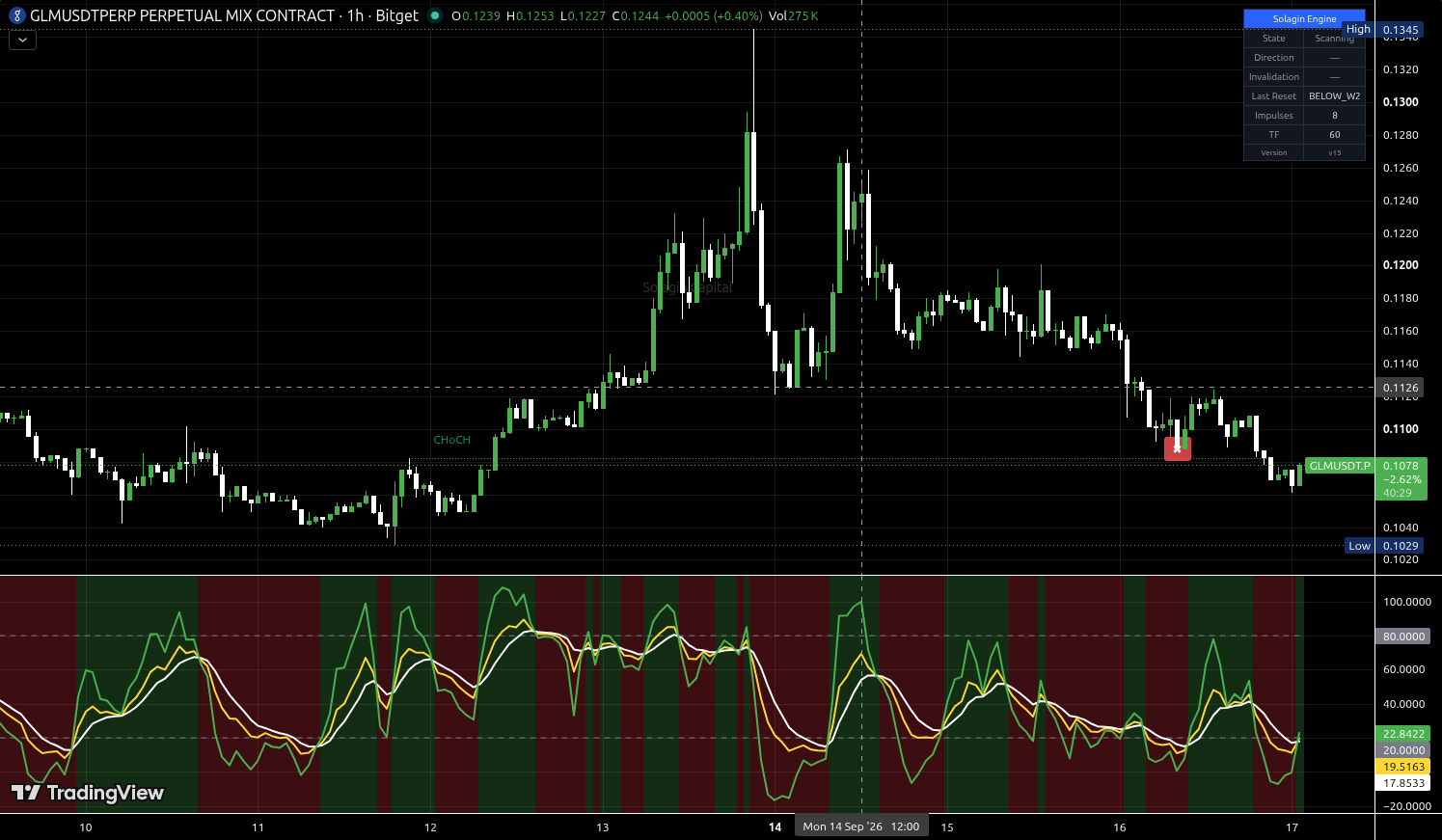This screenshot has width=1442, height=840.
Task: Click the high value H 0.1253
Action: 531,16
